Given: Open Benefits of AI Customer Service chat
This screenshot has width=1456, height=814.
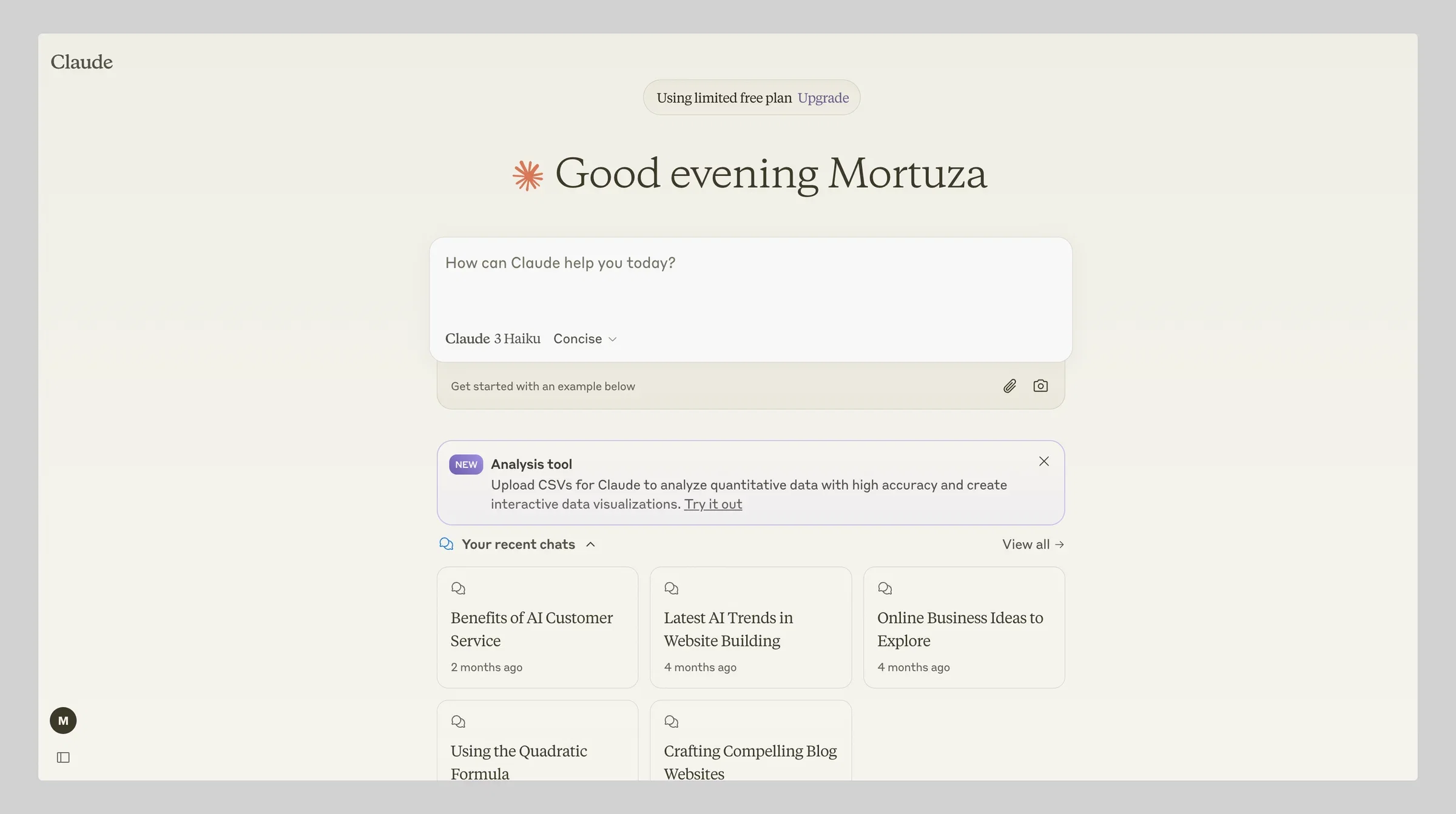Looking at the screenshot, I should 538,628.
